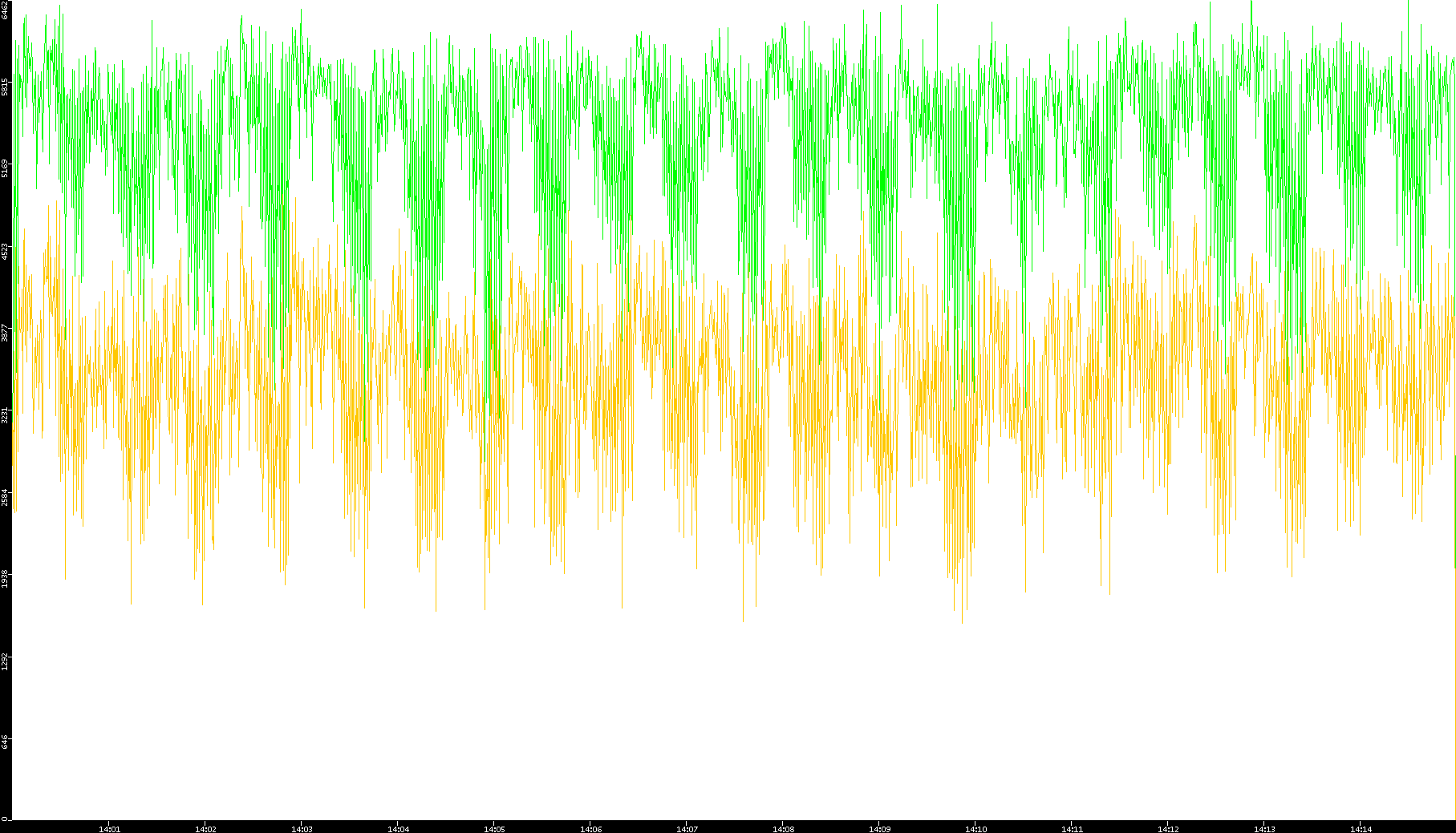Click the 4523 vertical axis label
This screenshot has height=833, width=1456.
tap(6, 251)
